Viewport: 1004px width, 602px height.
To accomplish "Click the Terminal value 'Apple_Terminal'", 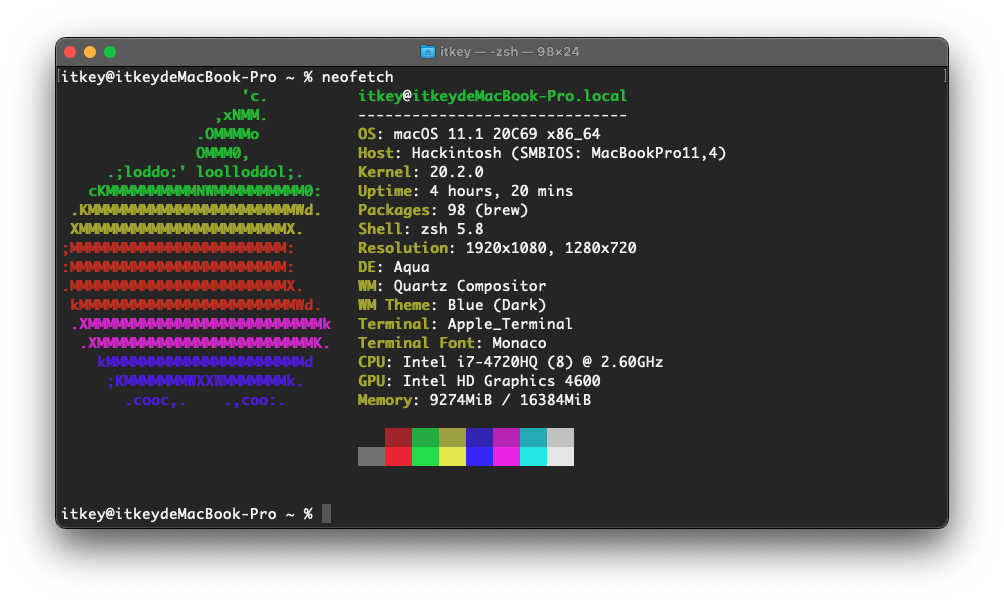I will 510,324.
